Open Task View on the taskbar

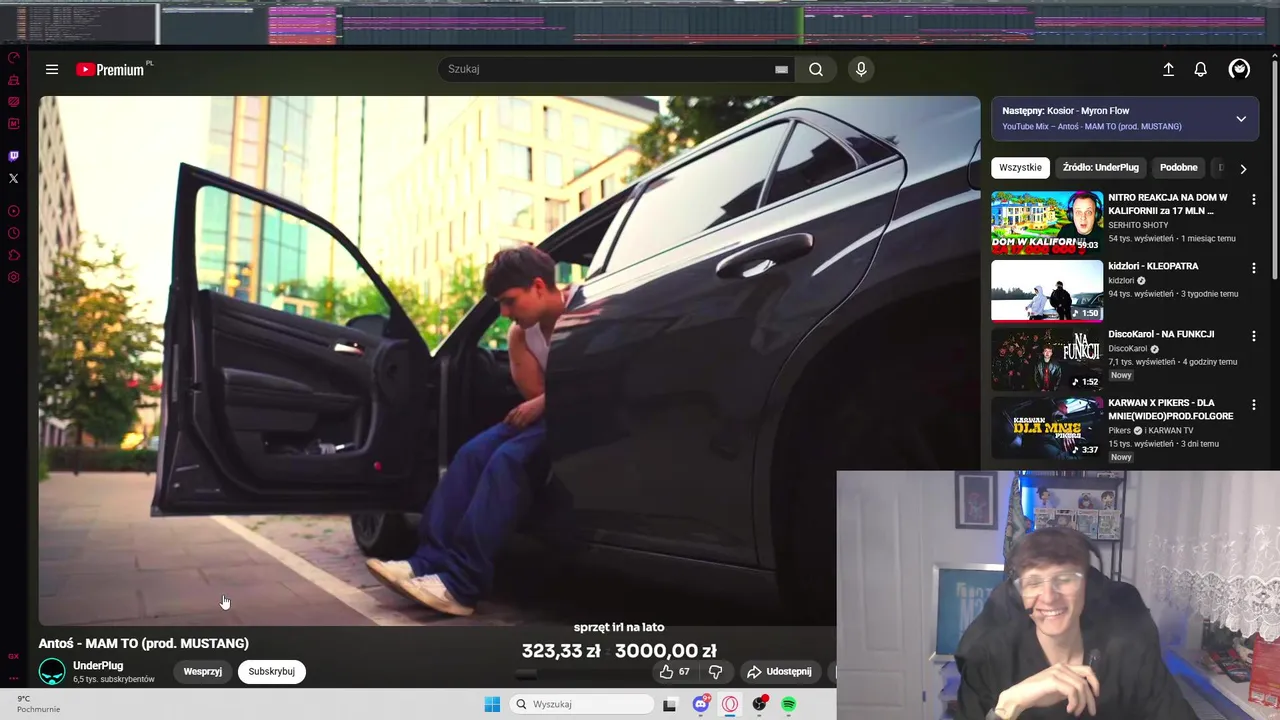(669, 705)
